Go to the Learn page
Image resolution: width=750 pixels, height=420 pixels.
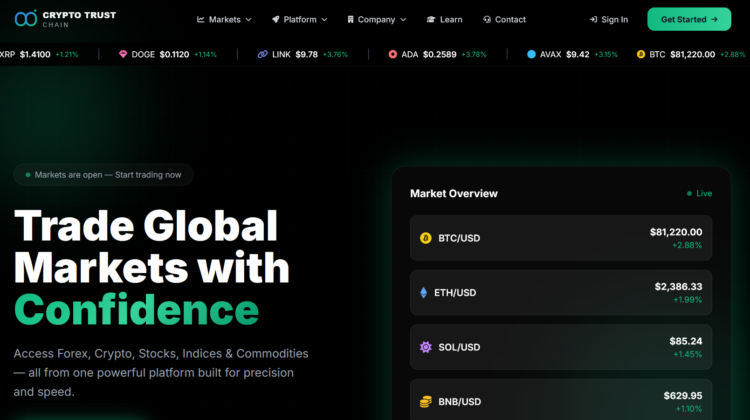(444, 20)
